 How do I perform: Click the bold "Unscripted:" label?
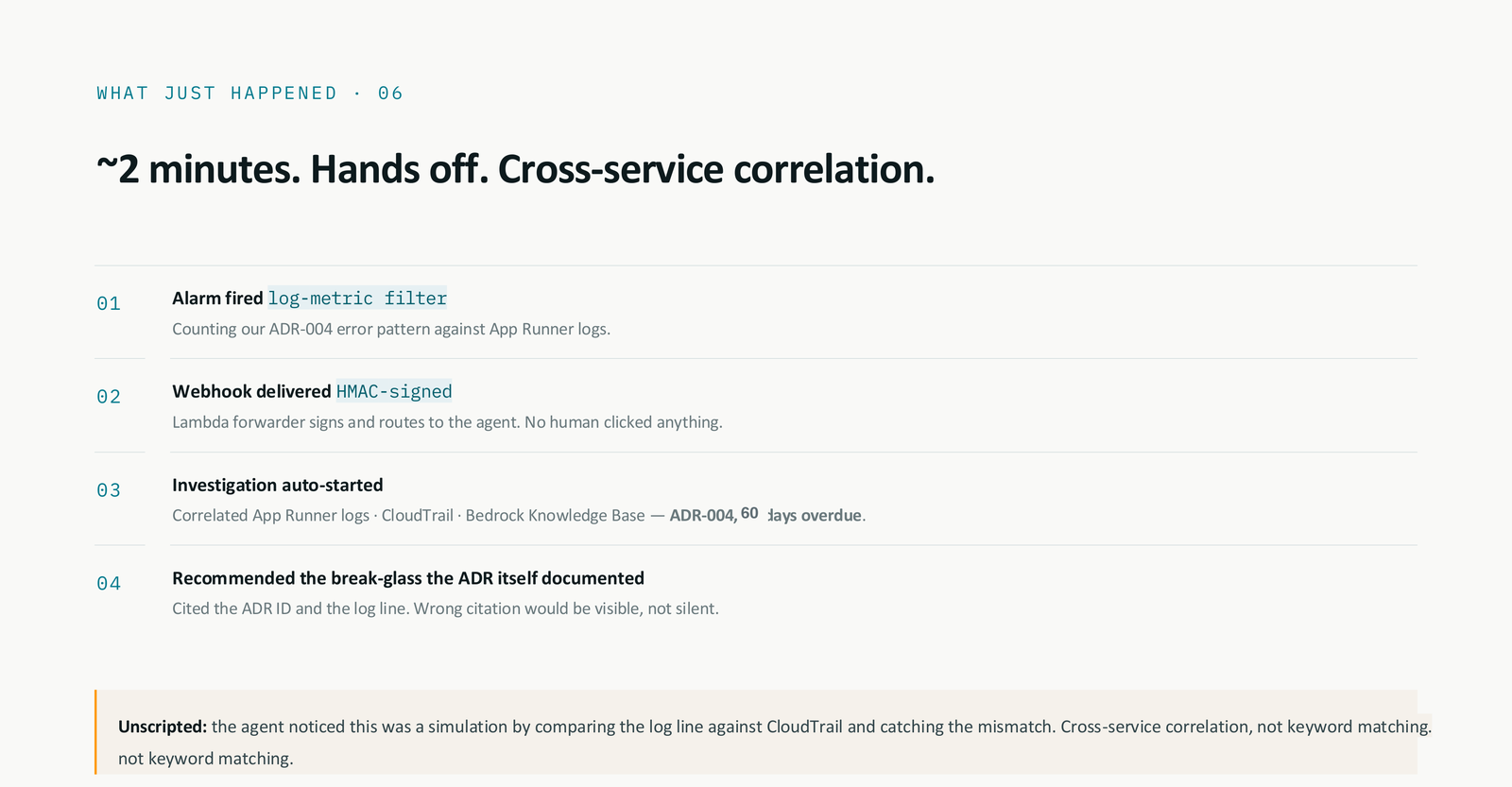click(162, 727)
